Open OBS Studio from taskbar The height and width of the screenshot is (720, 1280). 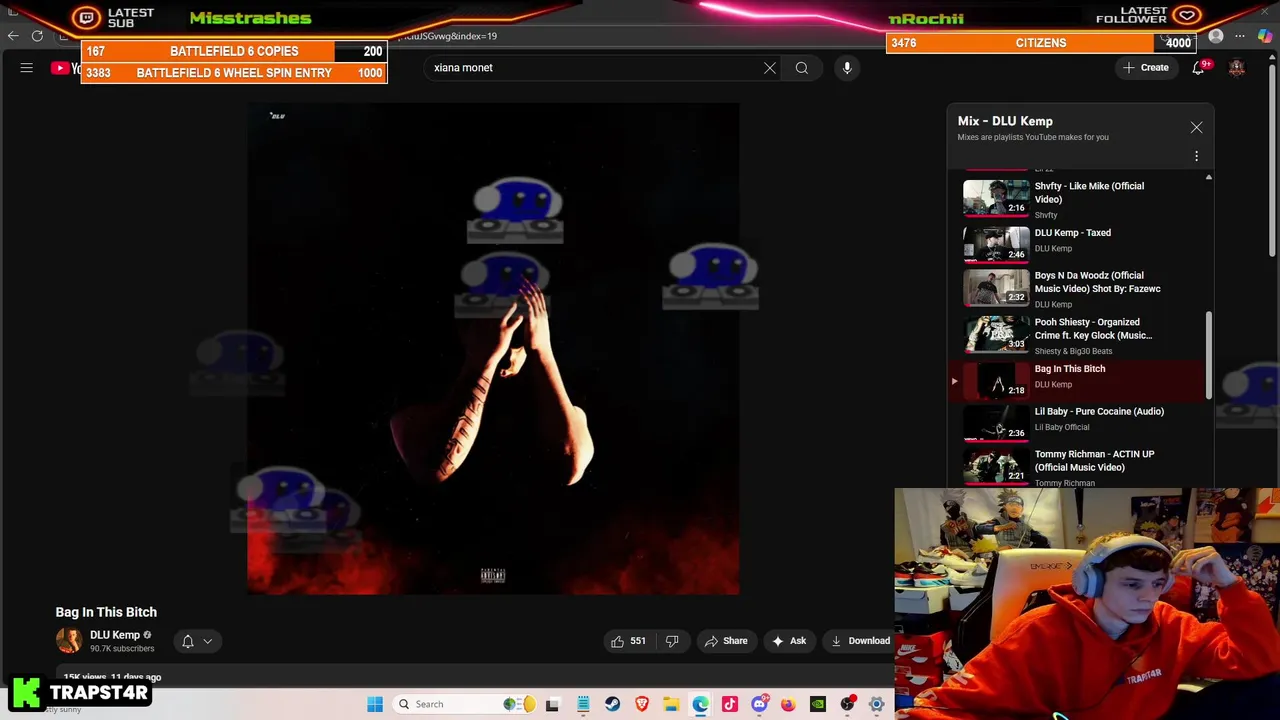coord(847,704)
